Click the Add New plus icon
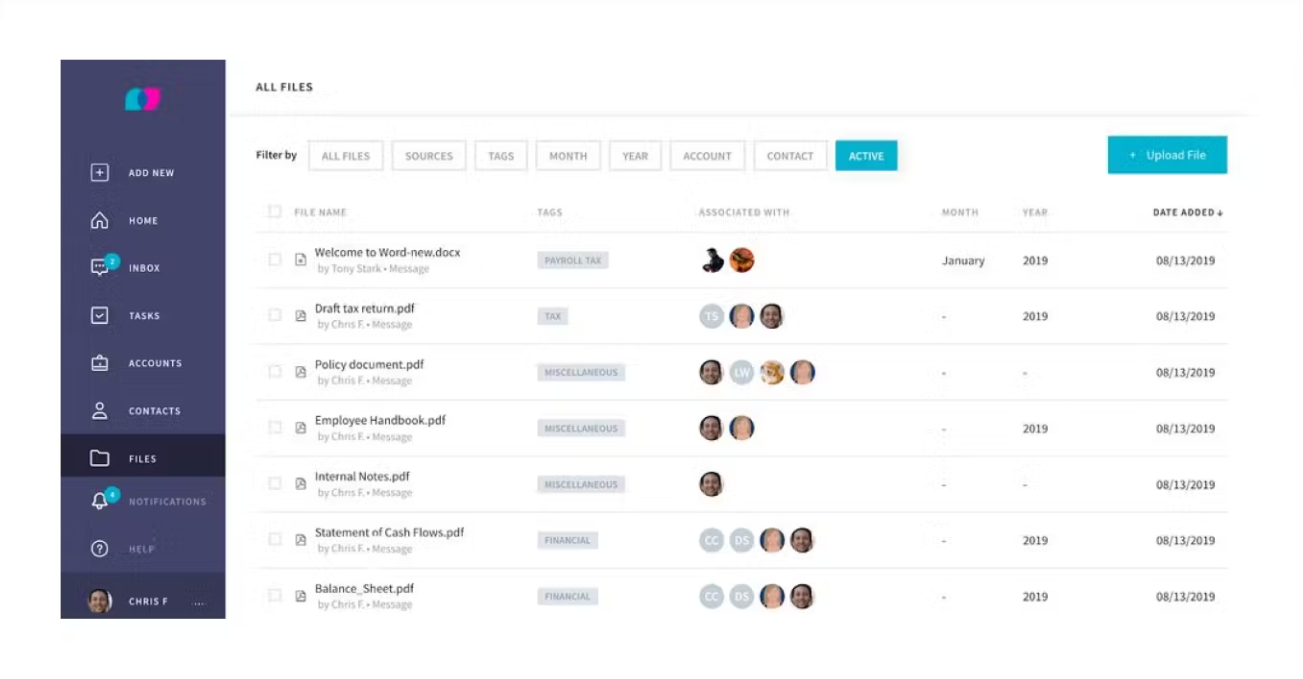 tap(100, 173)
